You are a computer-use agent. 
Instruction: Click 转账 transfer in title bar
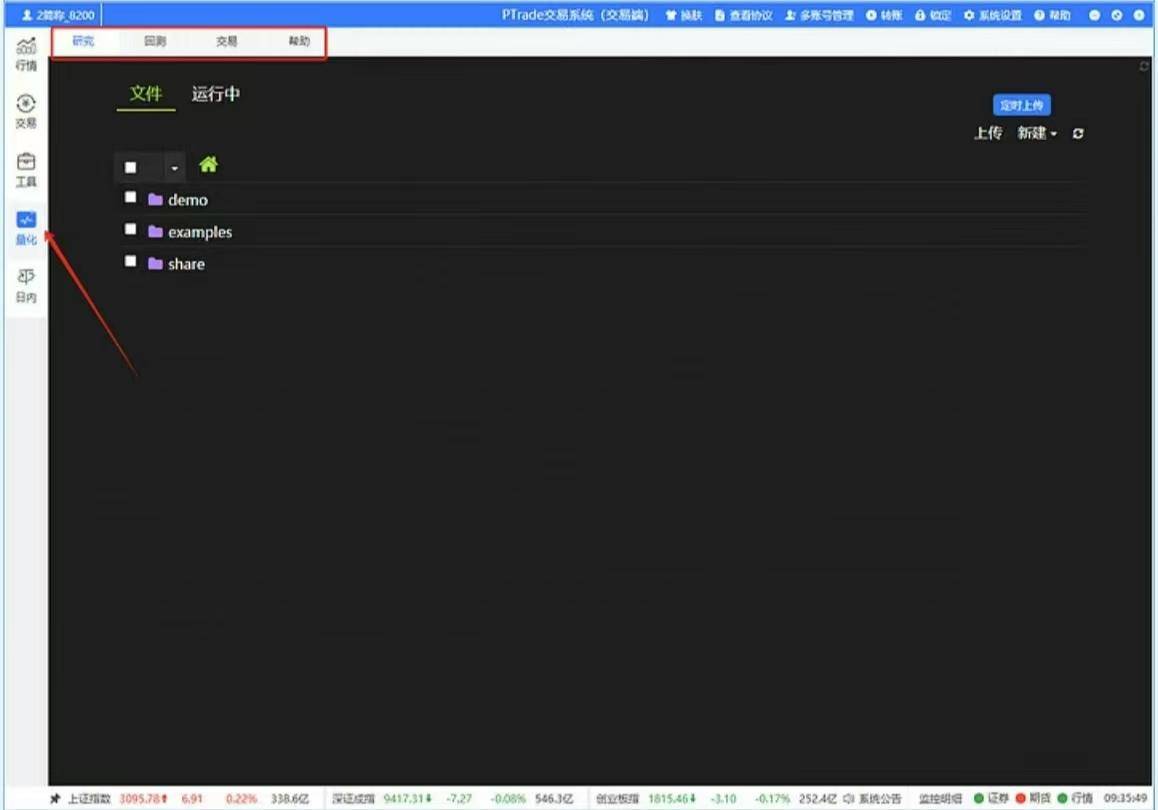click(x=884, y=15)
